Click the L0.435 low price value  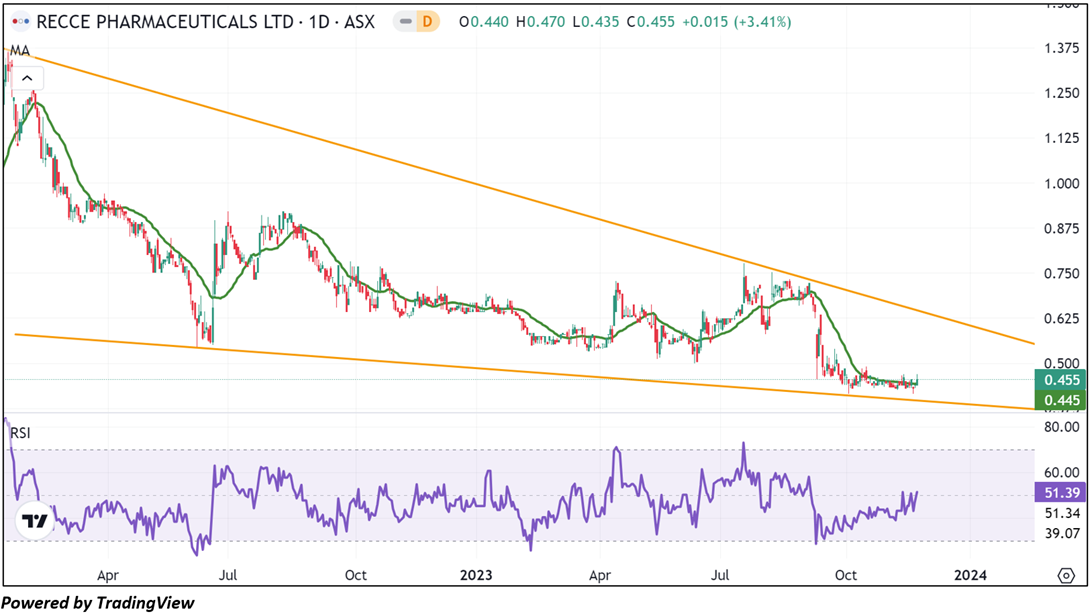coord(596,22)
